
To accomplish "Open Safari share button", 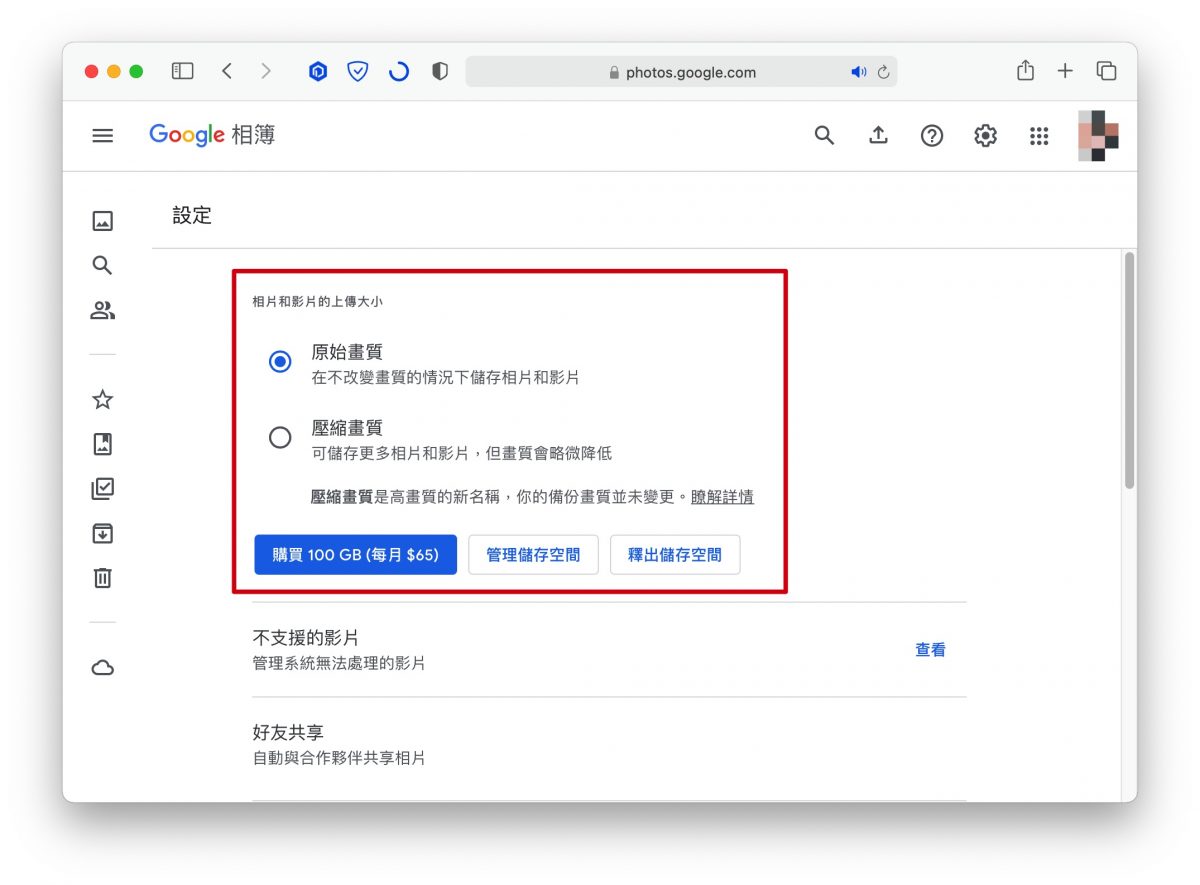I will (1025, 70).
